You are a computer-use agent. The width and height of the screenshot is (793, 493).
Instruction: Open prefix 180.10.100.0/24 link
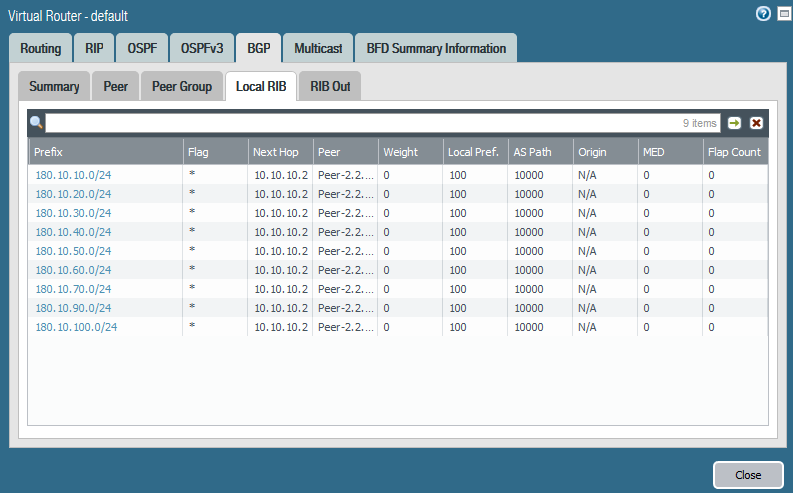[76, 327]
